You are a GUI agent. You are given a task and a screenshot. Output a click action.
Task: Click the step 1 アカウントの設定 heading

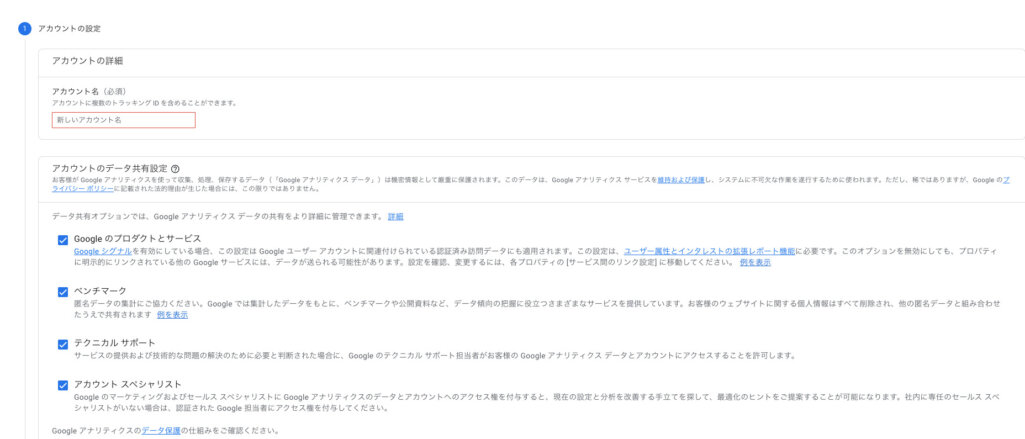coord(69,29)
